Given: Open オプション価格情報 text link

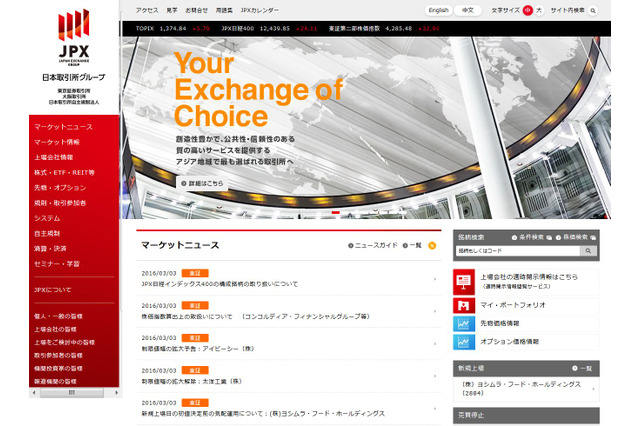Looking at the screenshot, I should click(509, 342).
